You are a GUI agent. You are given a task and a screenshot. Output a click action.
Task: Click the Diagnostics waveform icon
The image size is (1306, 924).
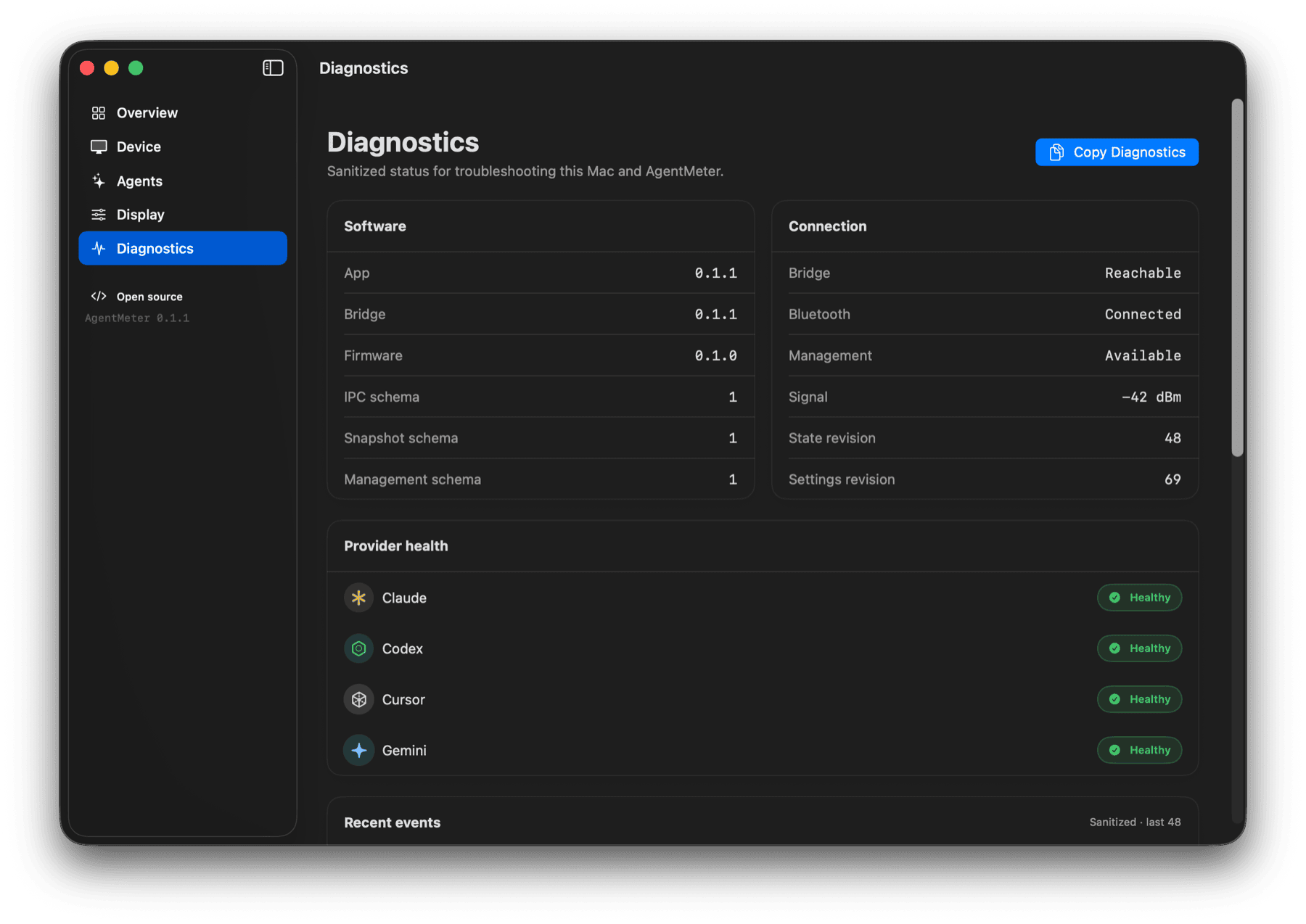[x=99, y=248]
